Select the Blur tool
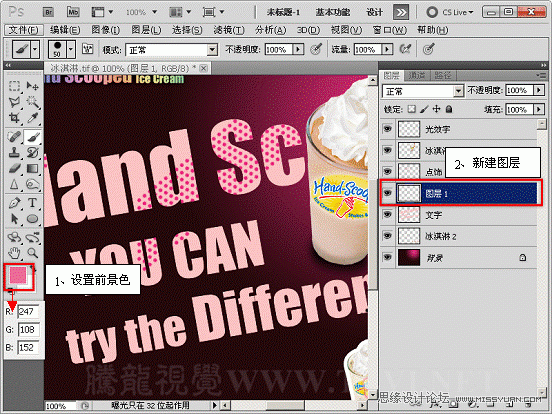This screenshot has height=414, width=552. (14, 184)
